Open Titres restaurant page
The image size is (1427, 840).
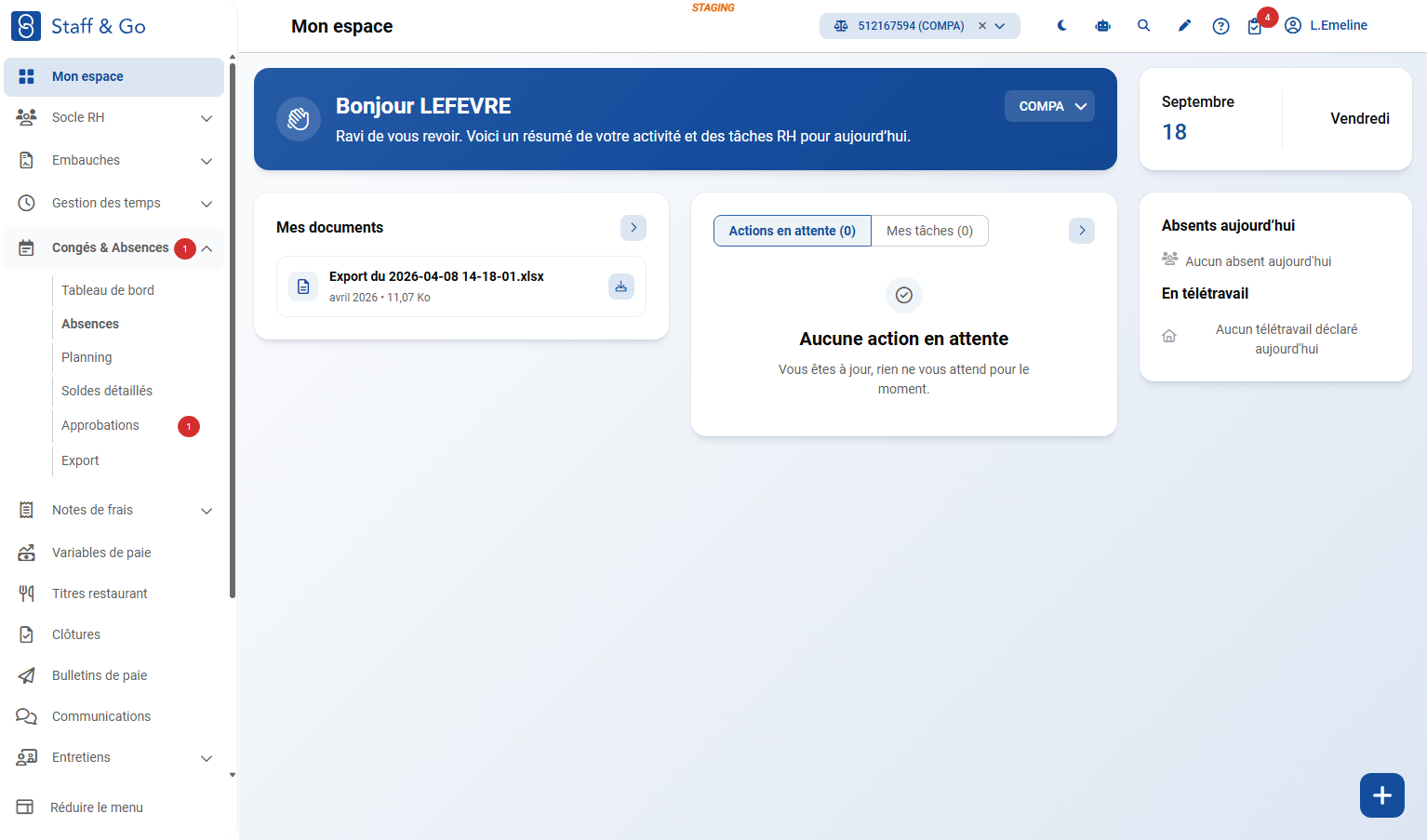[x=113, y=593]
